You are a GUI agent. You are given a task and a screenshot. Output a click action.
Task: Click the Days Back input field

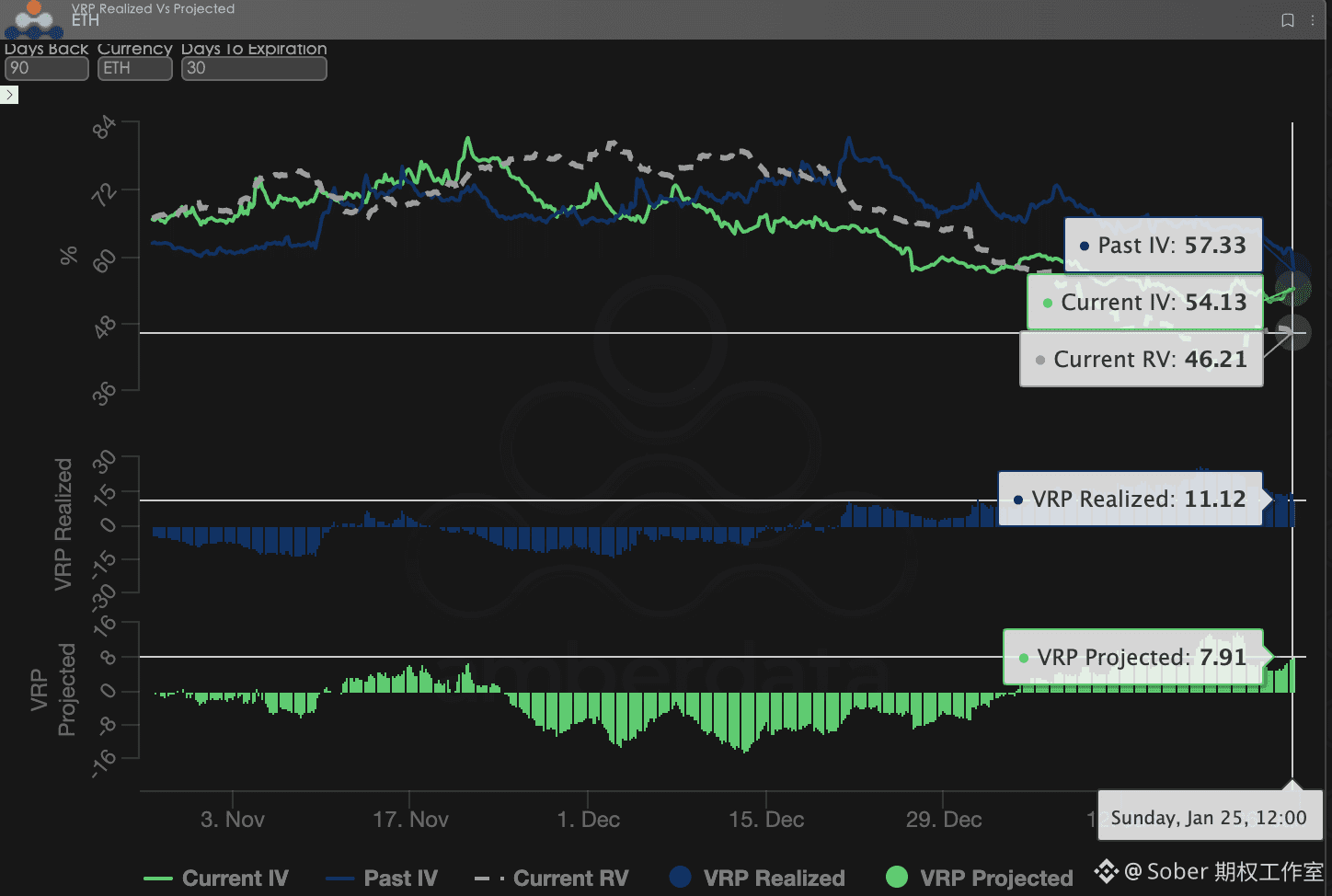point(46,68)
